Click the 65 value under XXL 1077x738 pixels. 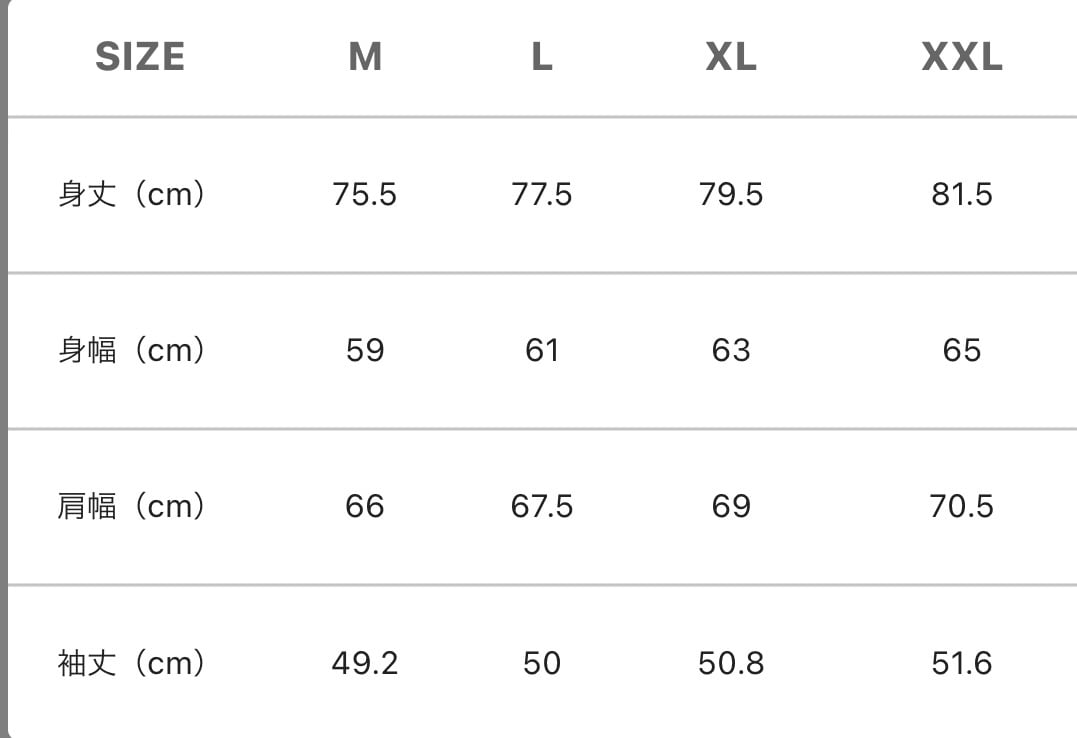(961, 350)
